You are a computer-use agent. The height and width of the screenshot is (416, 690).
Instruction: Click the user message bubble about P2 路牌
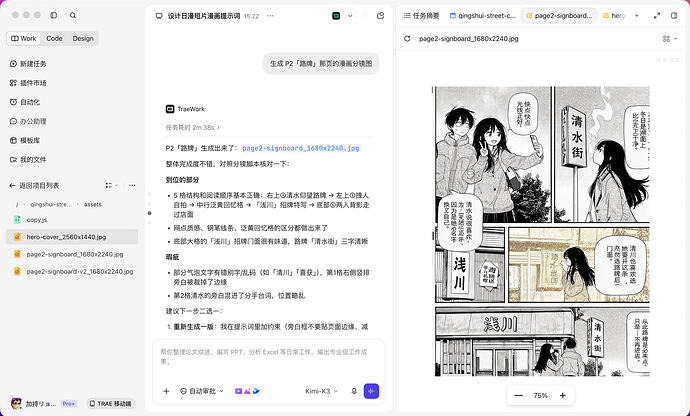(321, 63)
